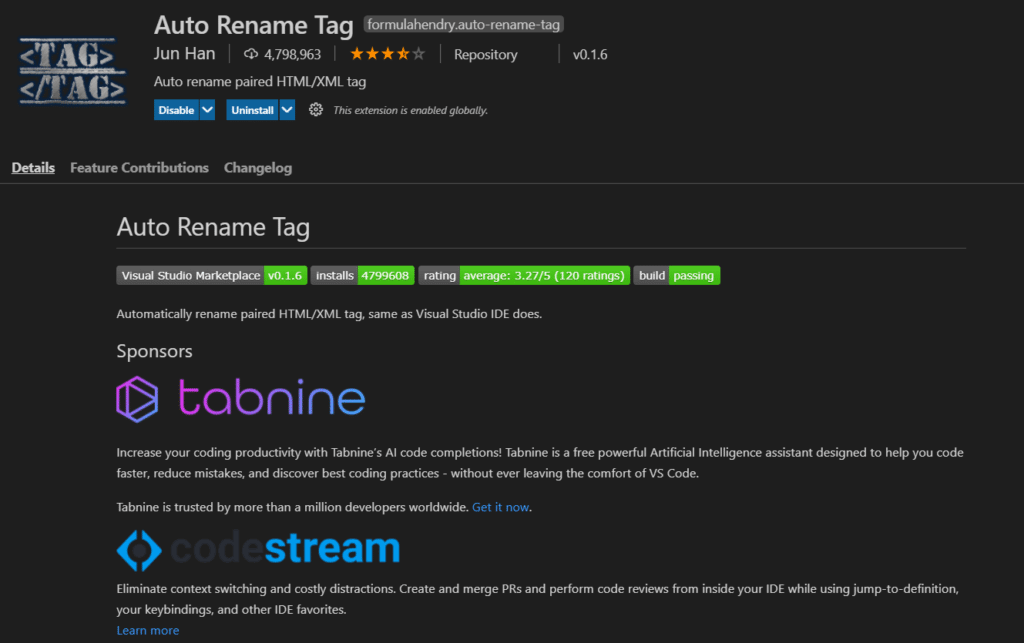Click the install count 4,798,963

pyautogui.click(x=293, y=55)
